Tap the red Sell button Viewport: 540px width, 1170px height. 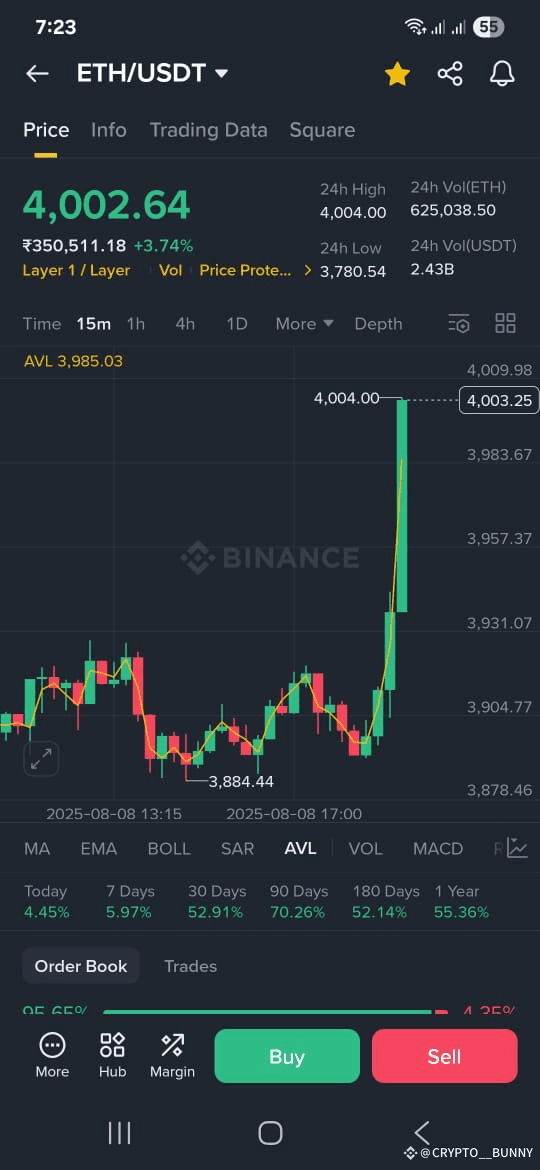click(x=445, y=1056)
